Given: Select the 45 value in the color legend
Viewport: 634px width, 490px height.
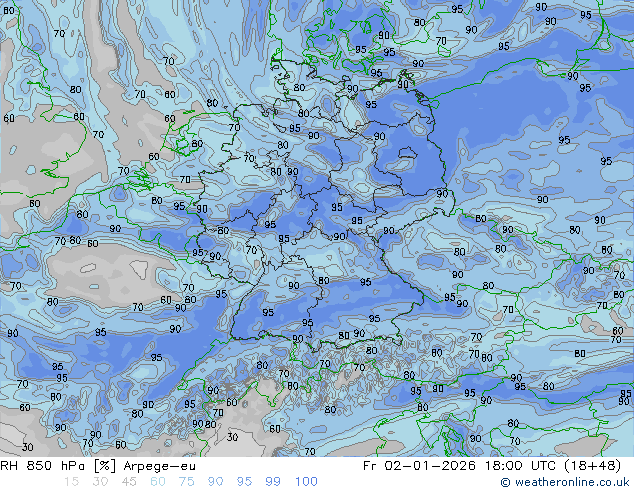Looking at the screenshot, I should pyautogui.click(x=129, y=482).
